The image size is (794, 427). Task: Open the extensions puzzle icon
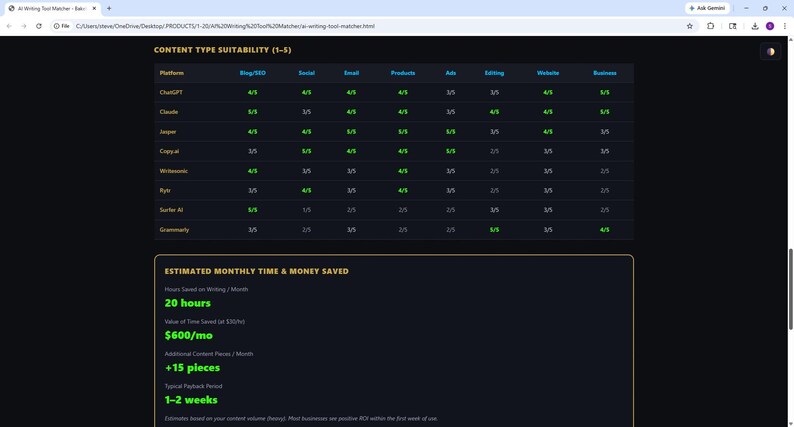[x=710, y=26]
